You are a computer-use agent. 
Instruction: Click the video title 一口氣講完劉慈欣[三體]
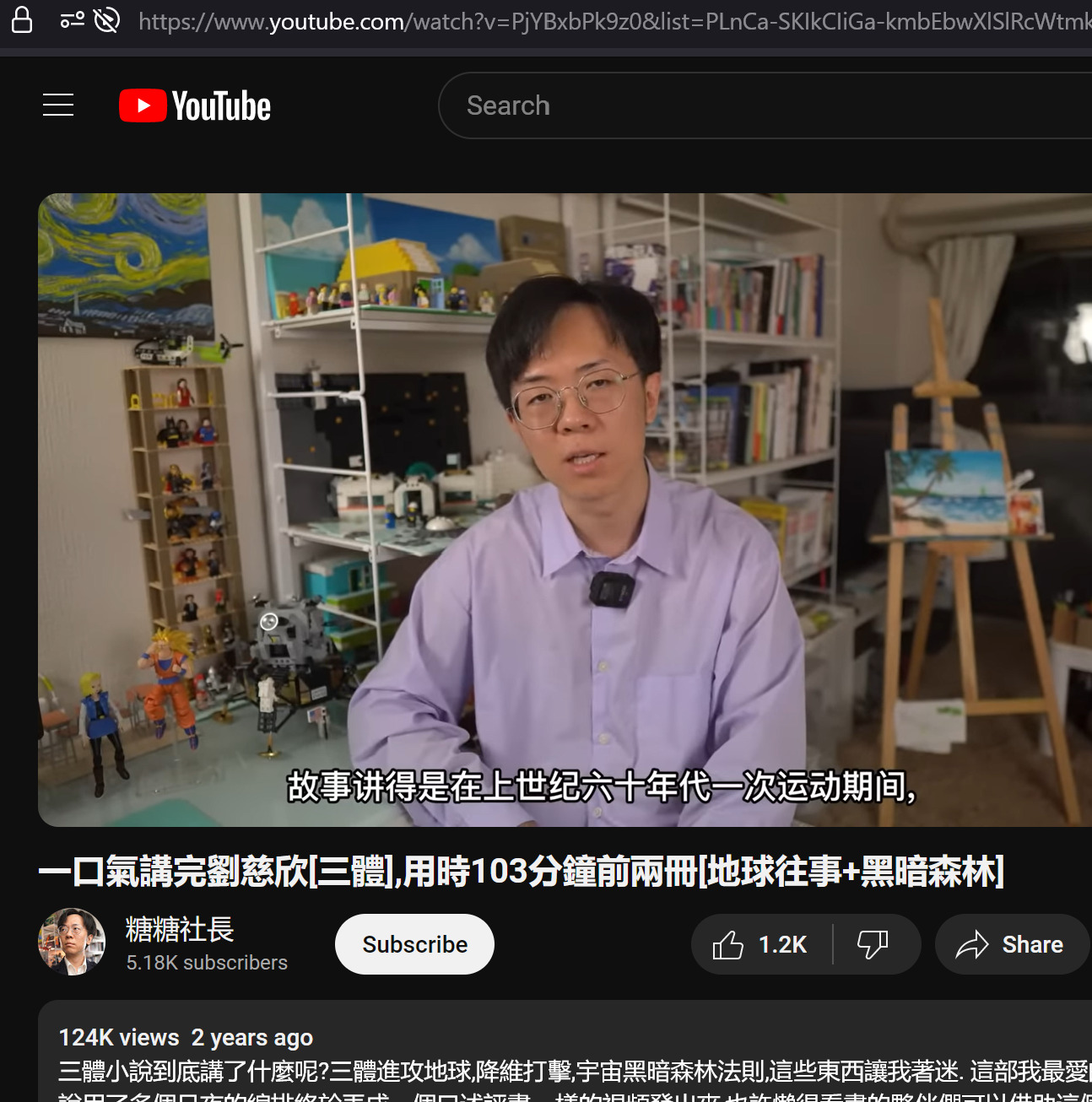521,872
